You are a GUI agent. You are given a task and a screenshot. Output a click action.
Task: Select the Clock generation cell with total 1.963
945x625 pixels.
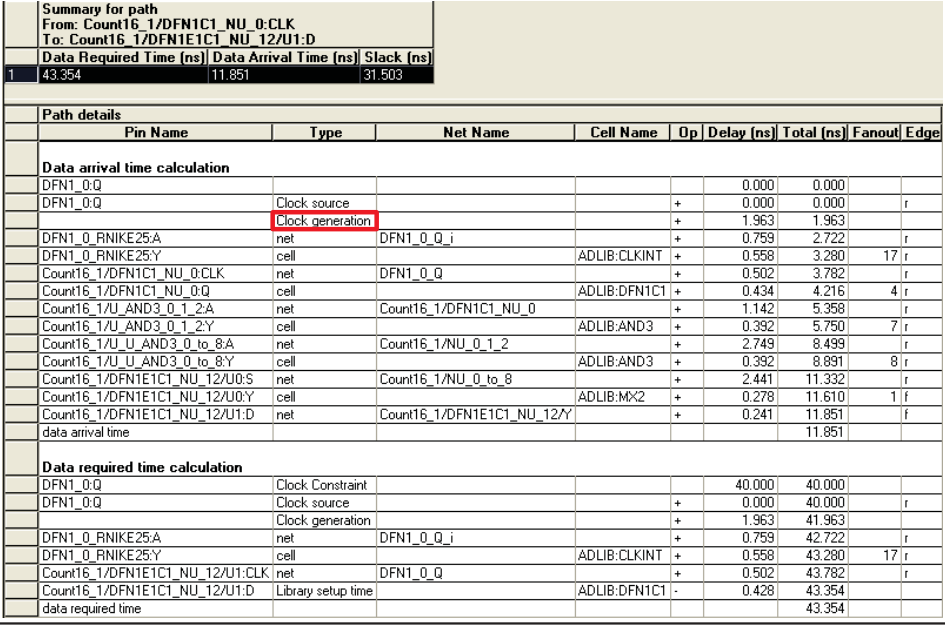(325, 221)
